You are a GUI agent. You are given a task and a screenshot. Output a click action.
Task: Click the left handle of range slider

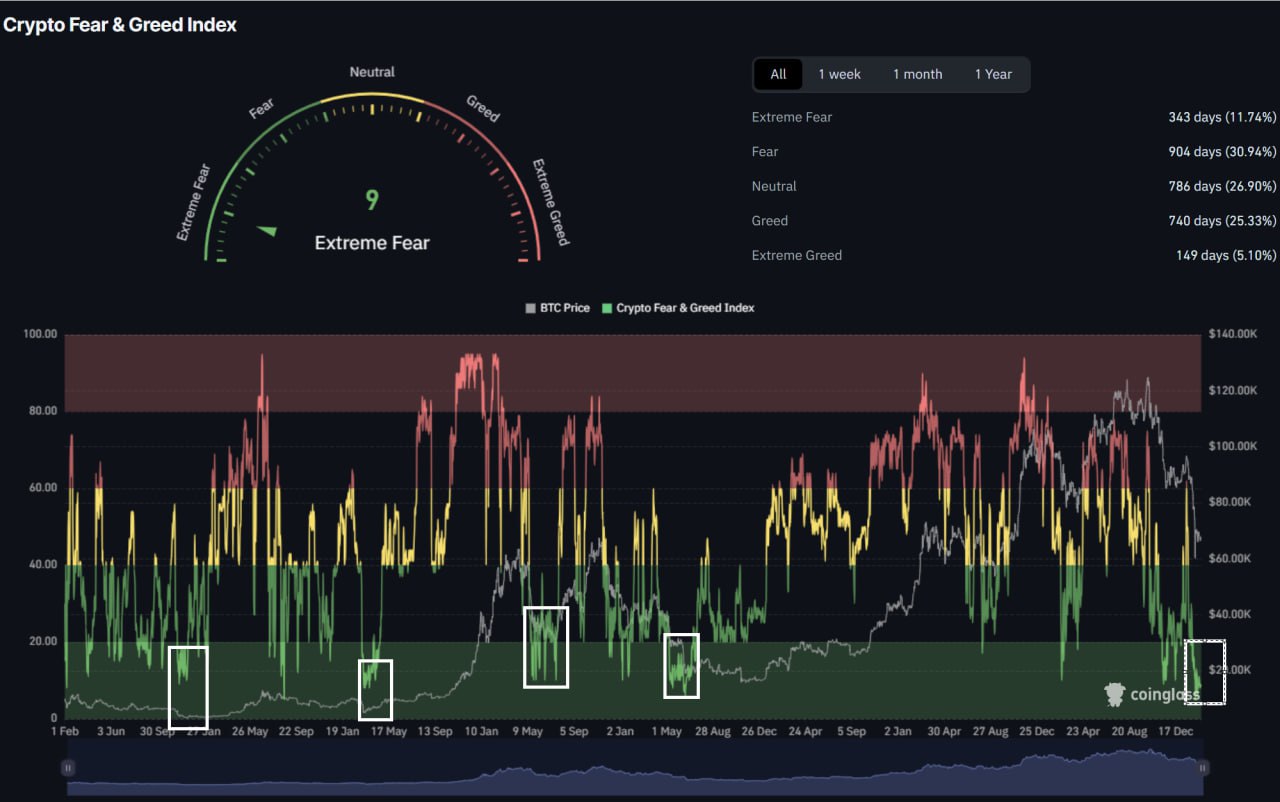pos(68,767)
